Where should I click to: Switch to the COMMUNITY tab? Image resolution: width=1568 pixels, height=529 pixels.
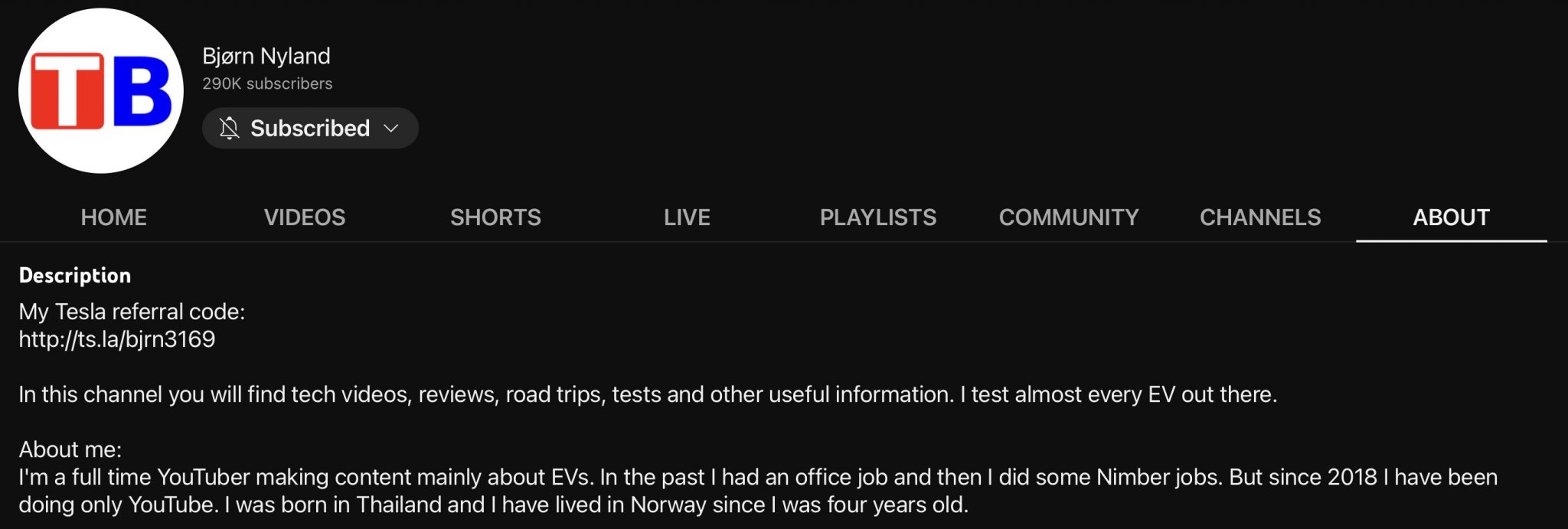pyautogui.click(x=1069, y=217)
